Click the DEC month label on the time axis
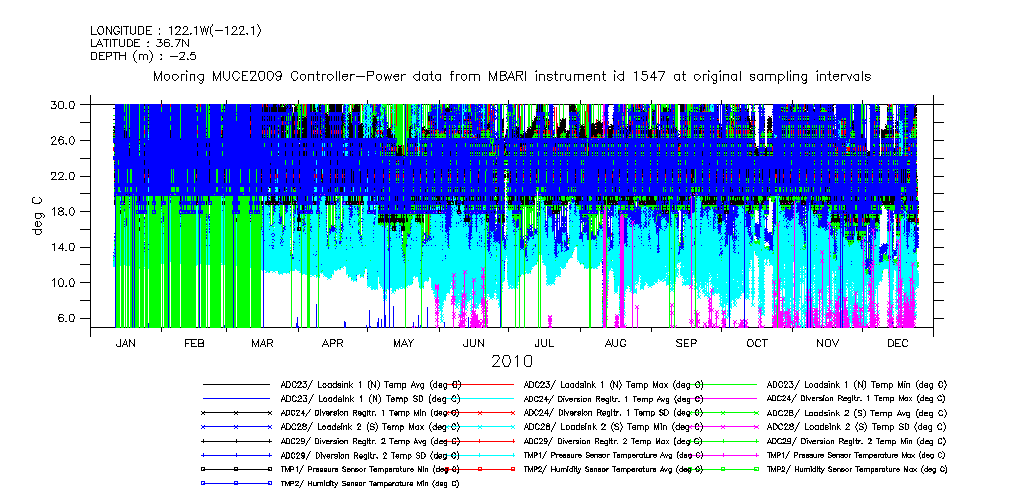The image size is (1009, 504). [897, 342]
